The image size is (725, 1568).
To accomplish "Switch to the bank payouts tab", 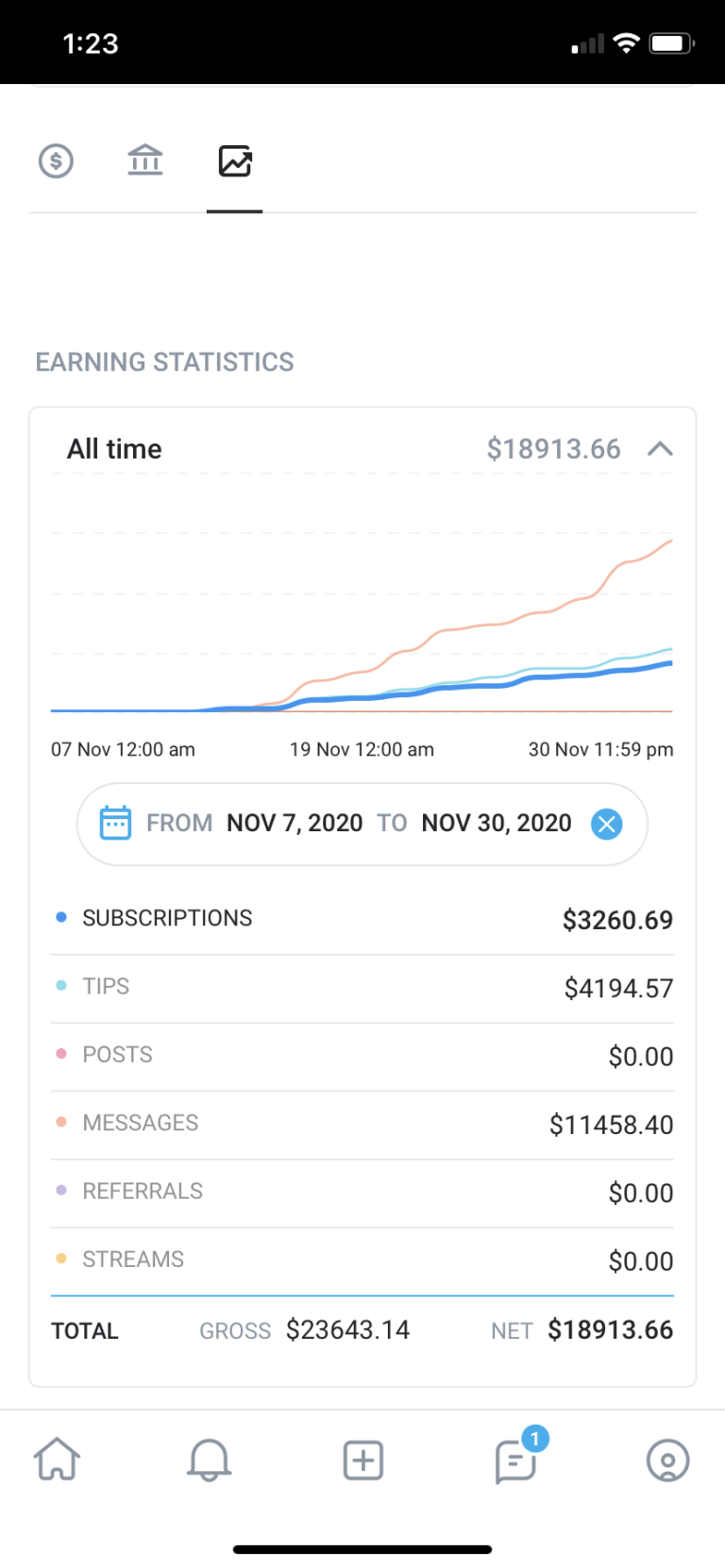I will pos(145,161).
